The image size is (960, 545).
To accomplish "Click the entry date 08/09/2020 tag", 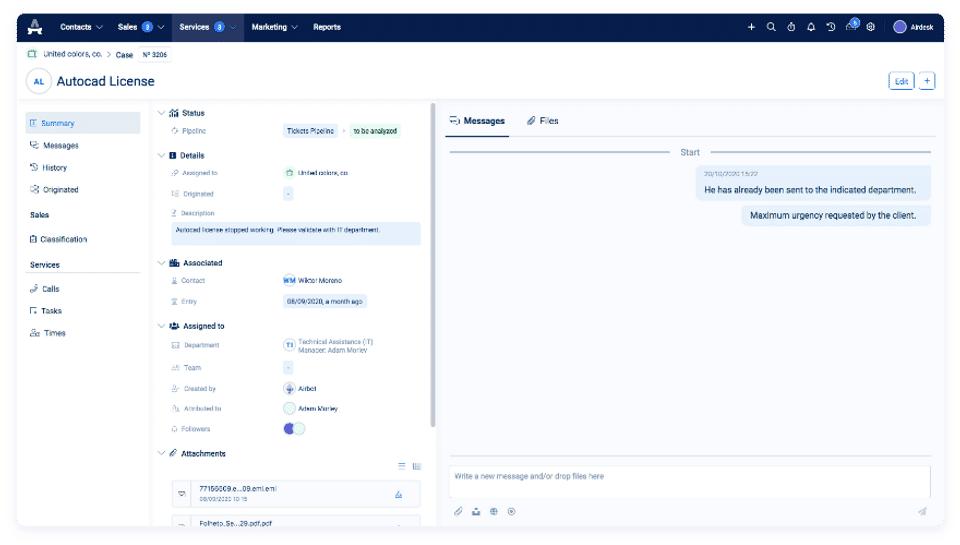I will (x=325, y=301).
